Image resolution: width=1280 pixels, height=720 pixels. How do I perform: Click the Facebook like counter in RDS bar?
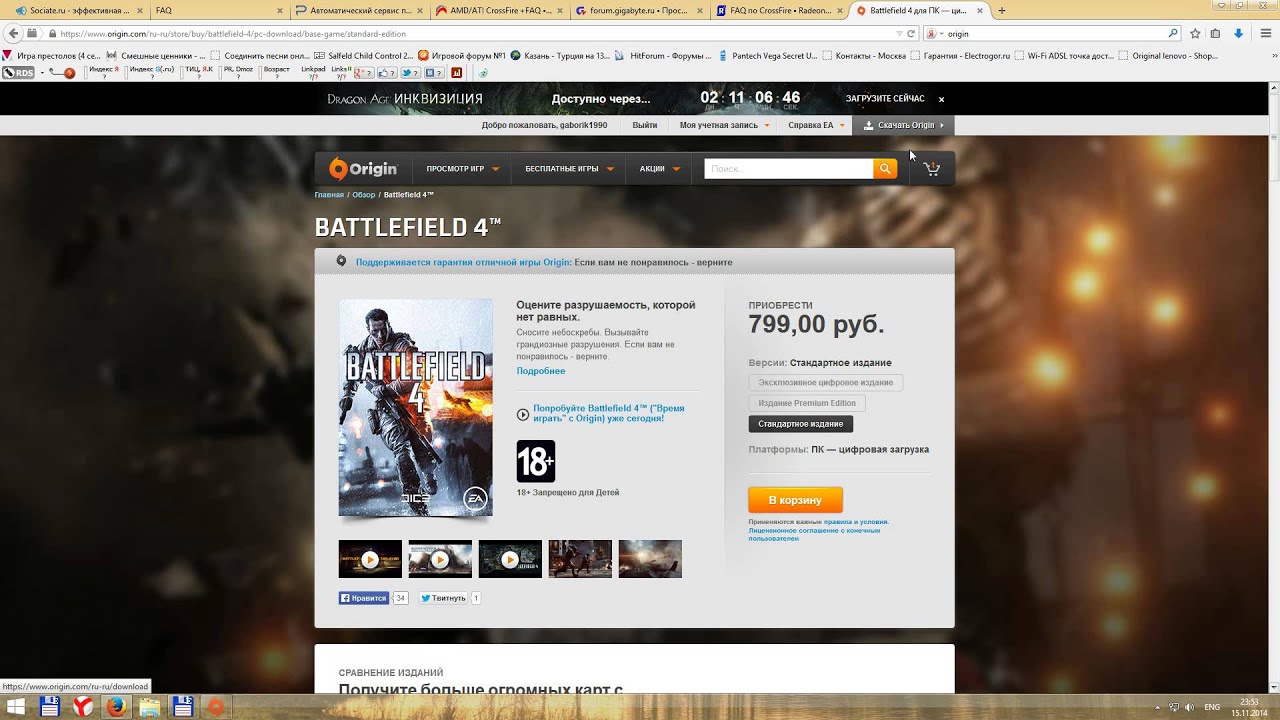pos(386,72)
